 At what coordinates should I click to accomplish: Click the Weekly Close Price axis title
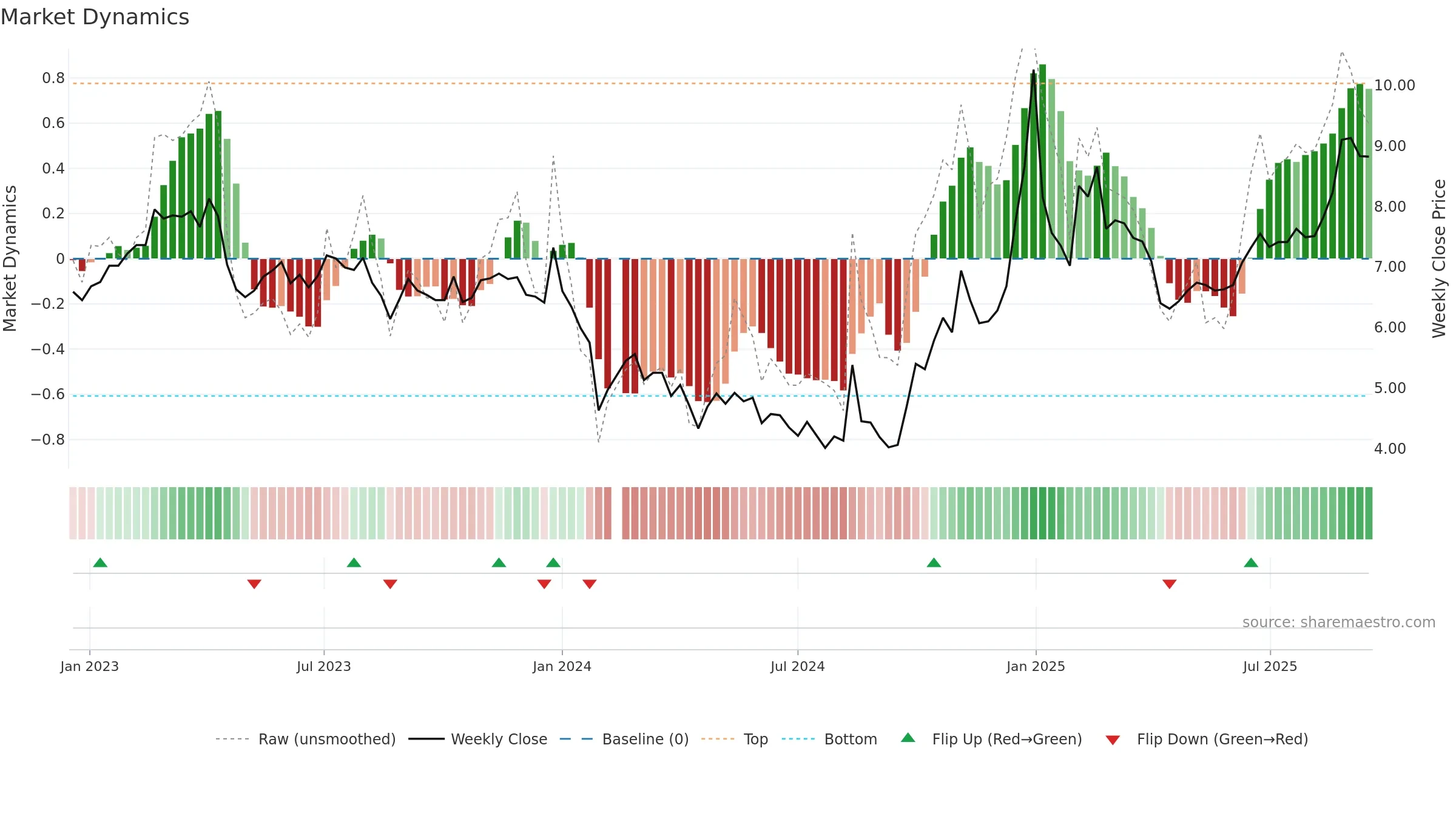click(1439, 258)
